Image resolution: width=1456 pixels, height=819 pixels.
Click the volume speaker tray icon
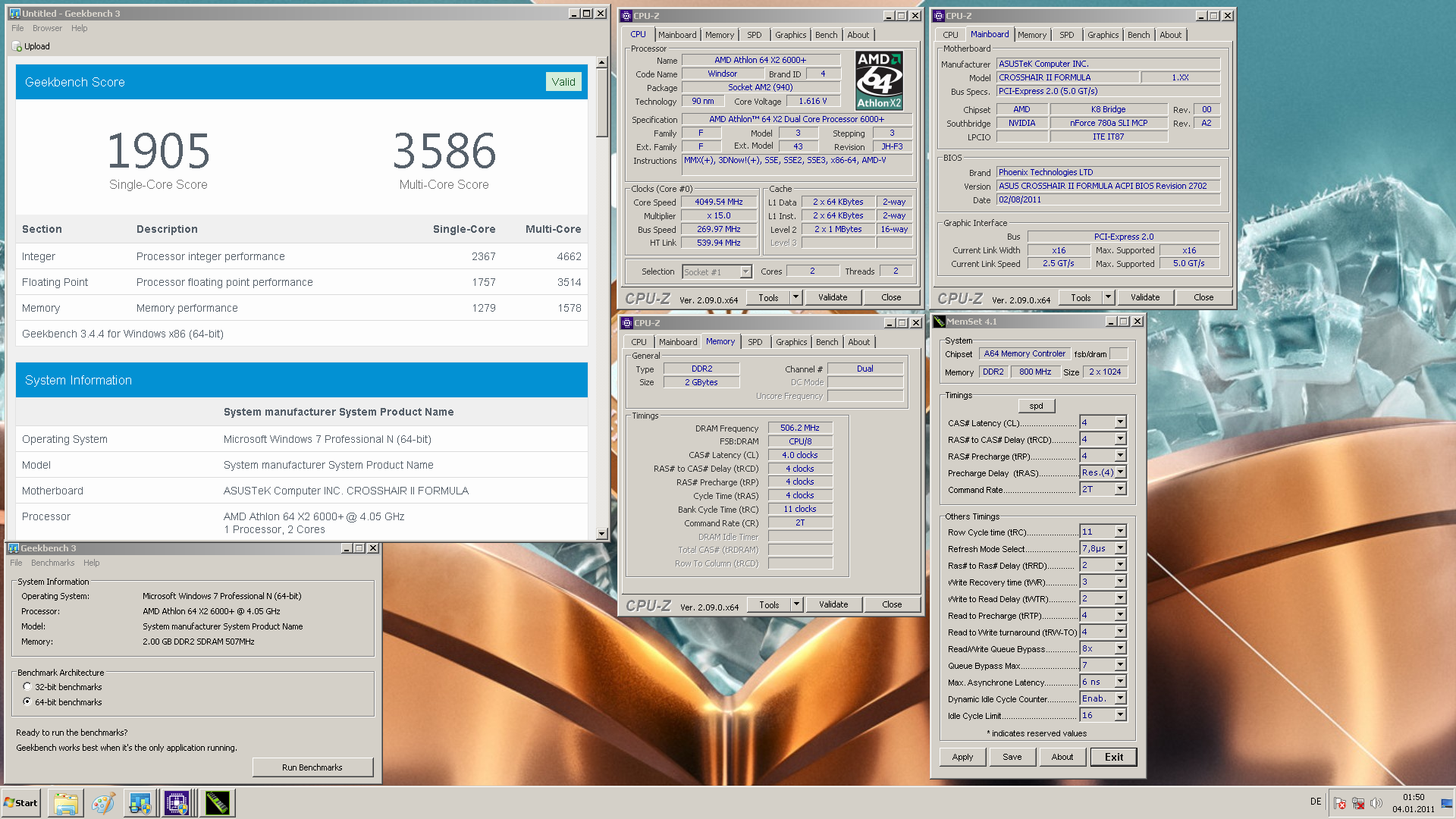click(1376, 803)
